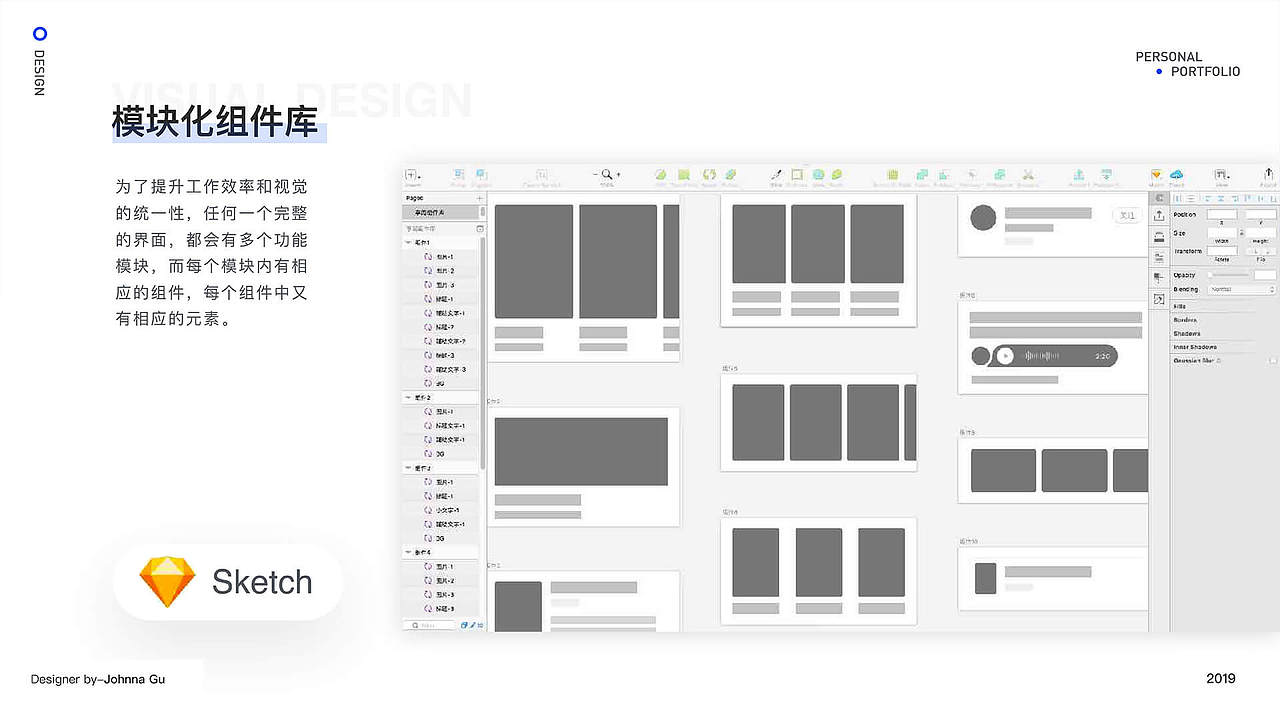1280x720 pixels.
Task: Select the Rotate tool icon
Action: tap(709, 175)
